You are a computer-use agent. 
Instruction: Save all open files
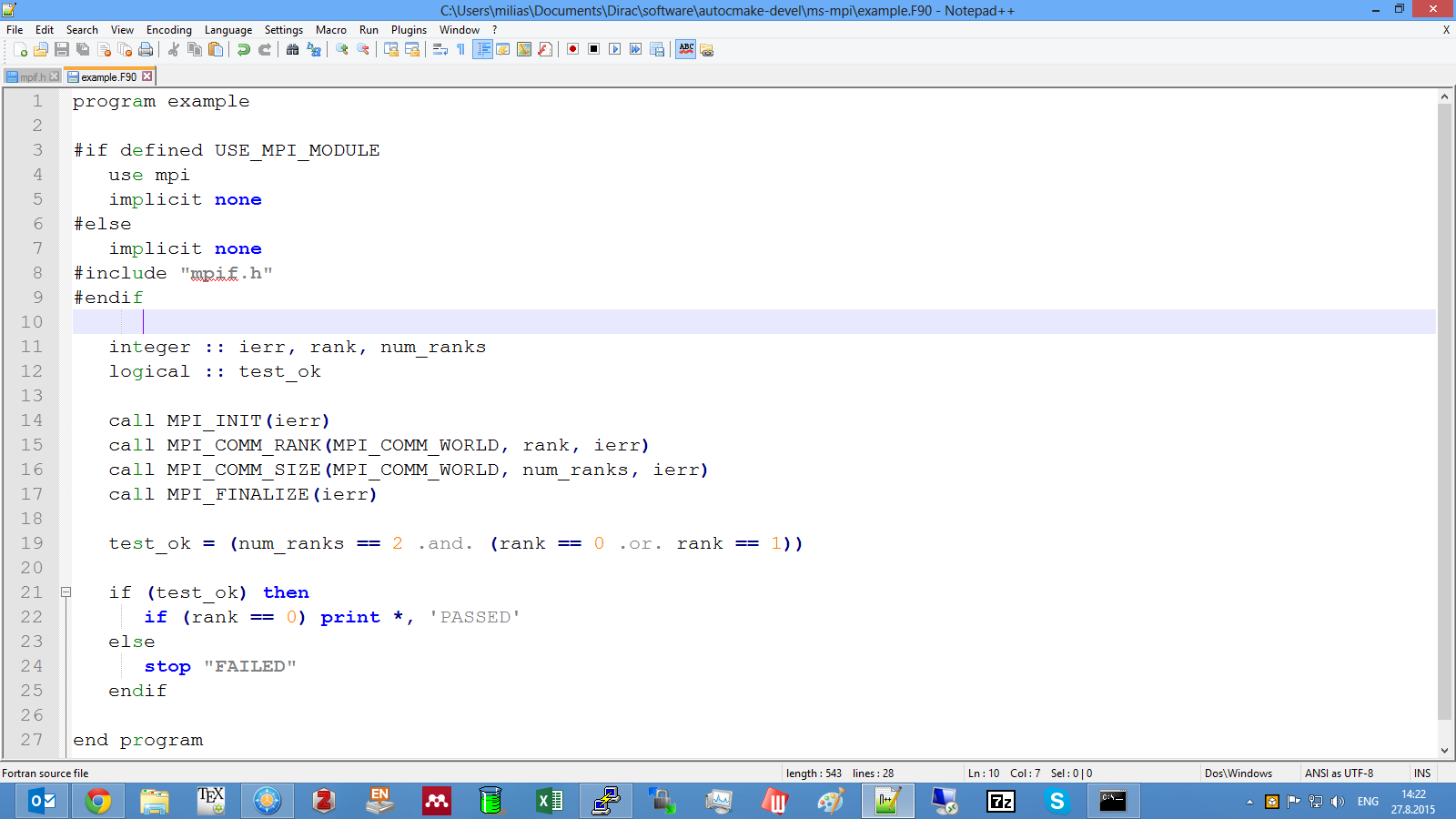click(82, 50)
